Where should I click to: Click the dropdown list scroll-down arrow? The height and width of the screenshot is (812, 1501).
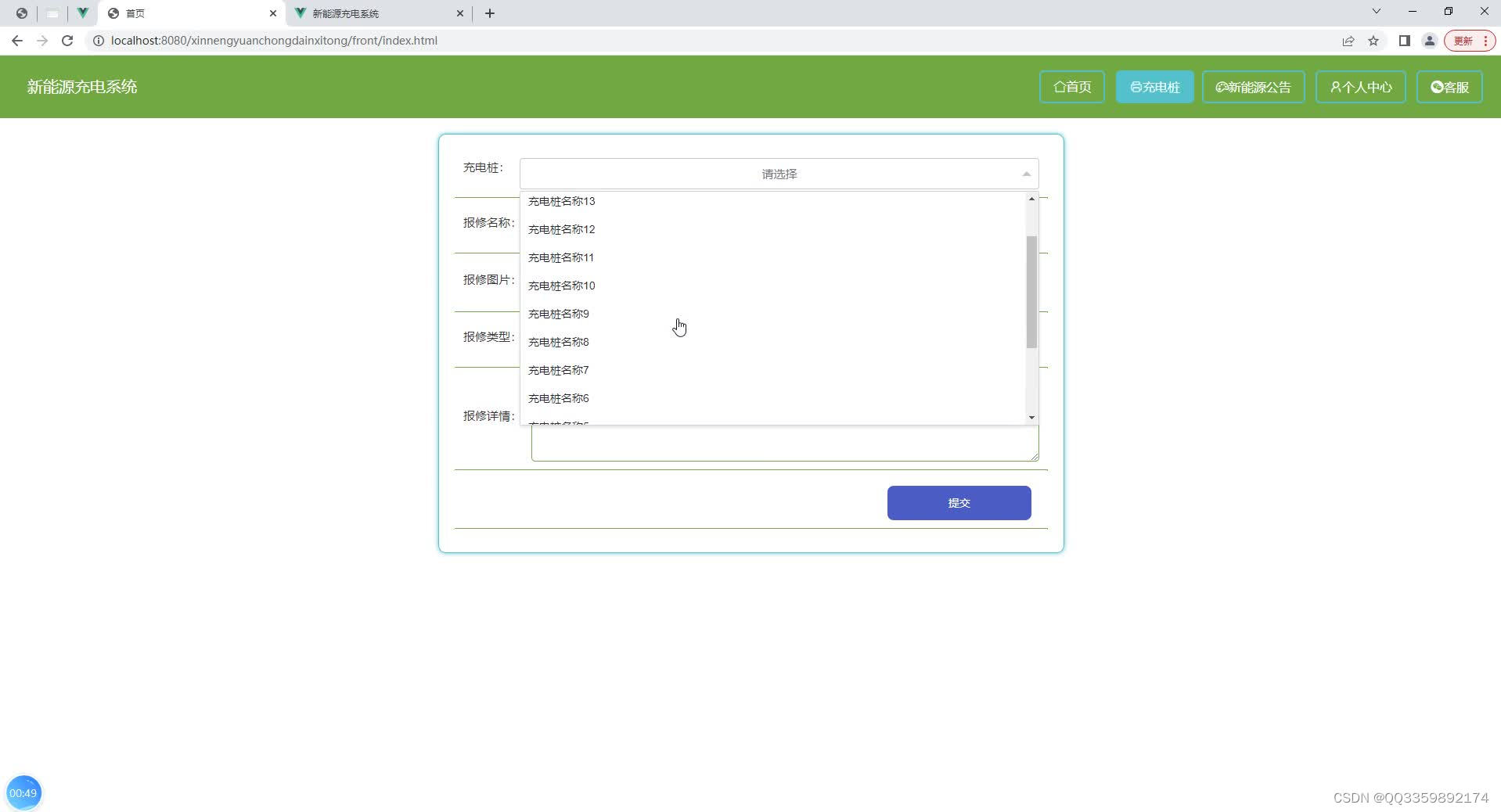coord(1031,417)
